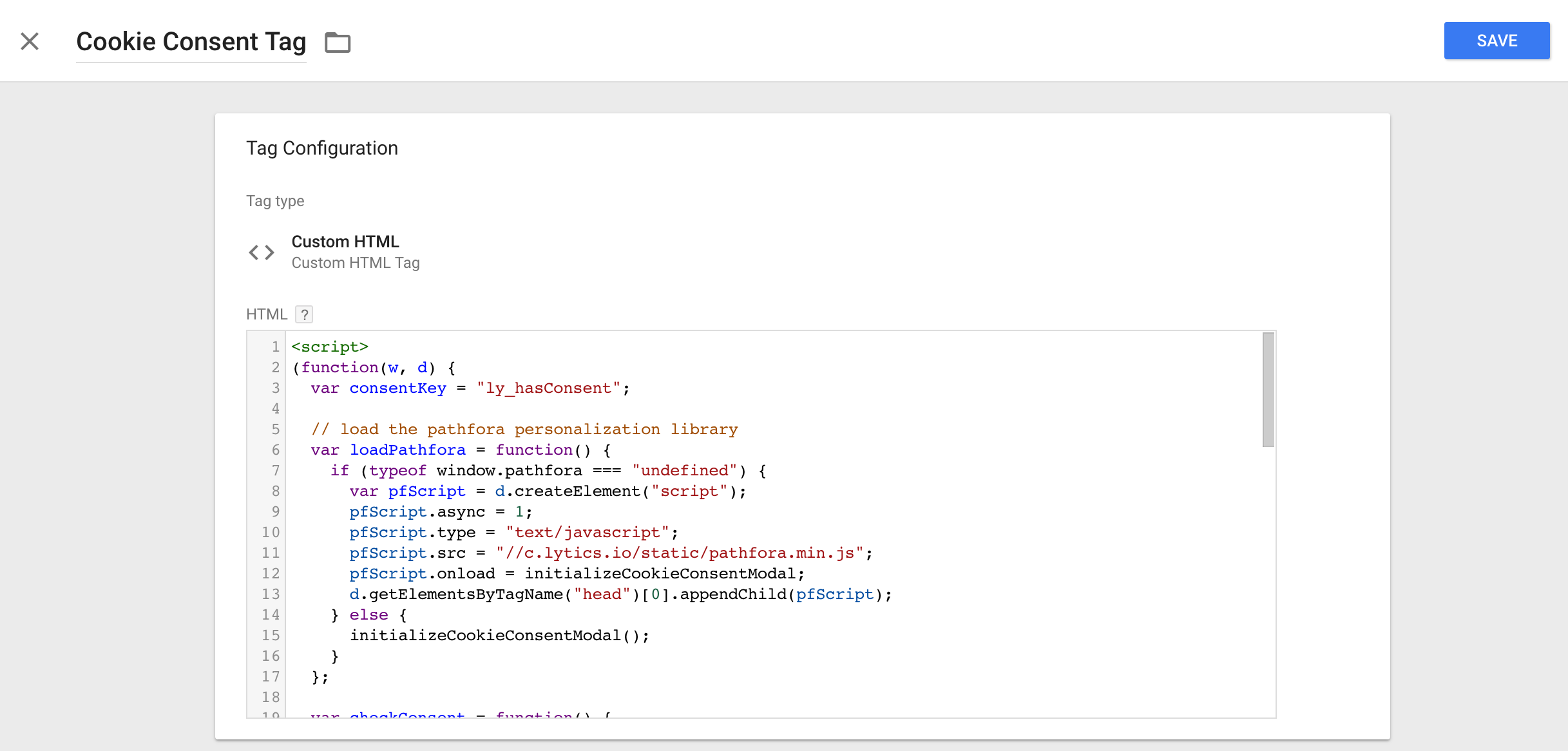
Task: Click the pfScript.onload assignment line
Action: click(577, 574)
